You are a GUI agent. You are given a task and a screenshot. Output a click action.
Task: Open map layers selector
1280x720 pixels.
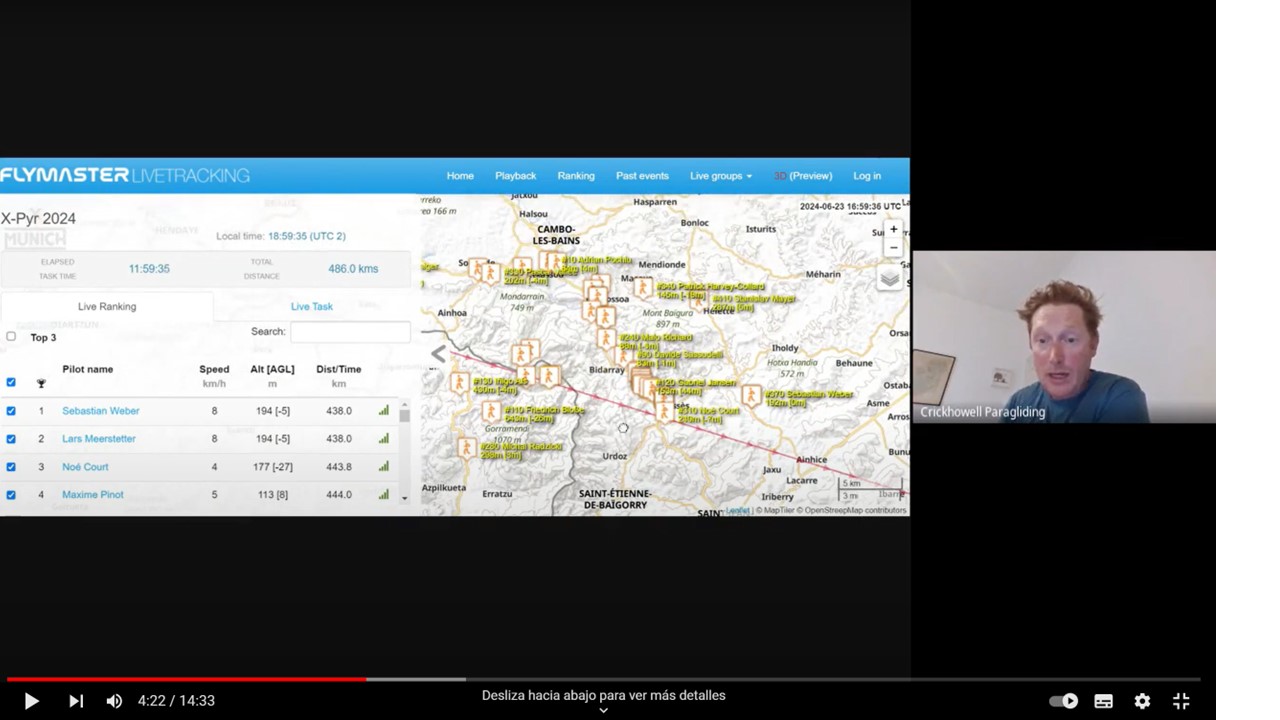pyautogui.click(x=889, y=279)
